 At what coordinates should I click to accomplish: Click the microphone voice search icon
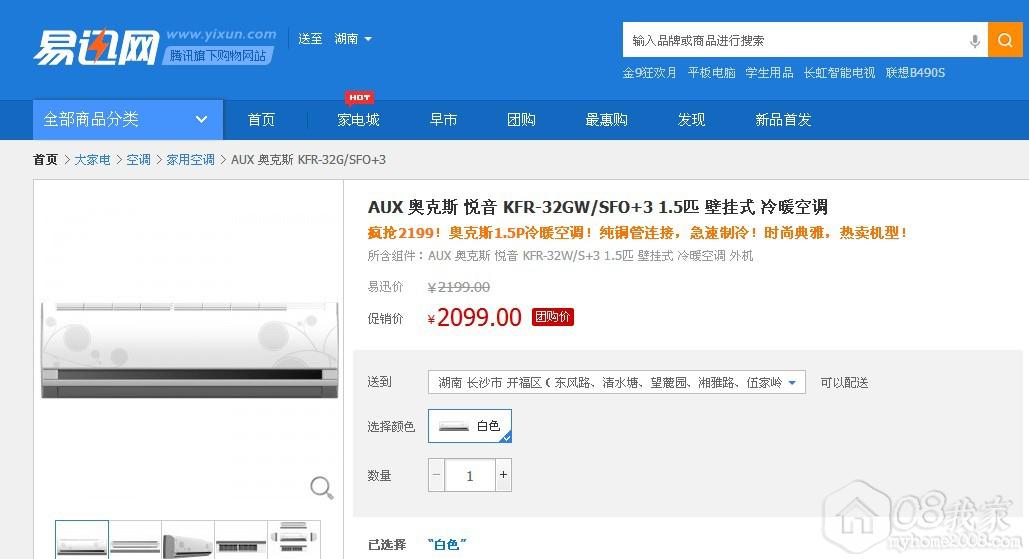click(x=974, y=41)
